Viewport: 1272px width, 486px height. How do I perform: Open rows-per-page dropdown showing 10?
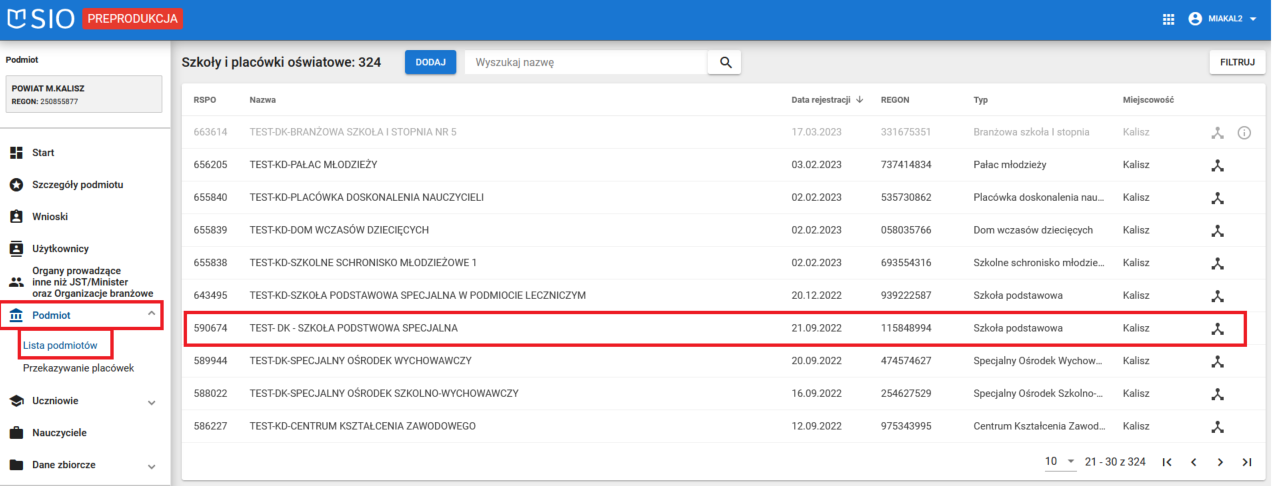point(1060,461)
